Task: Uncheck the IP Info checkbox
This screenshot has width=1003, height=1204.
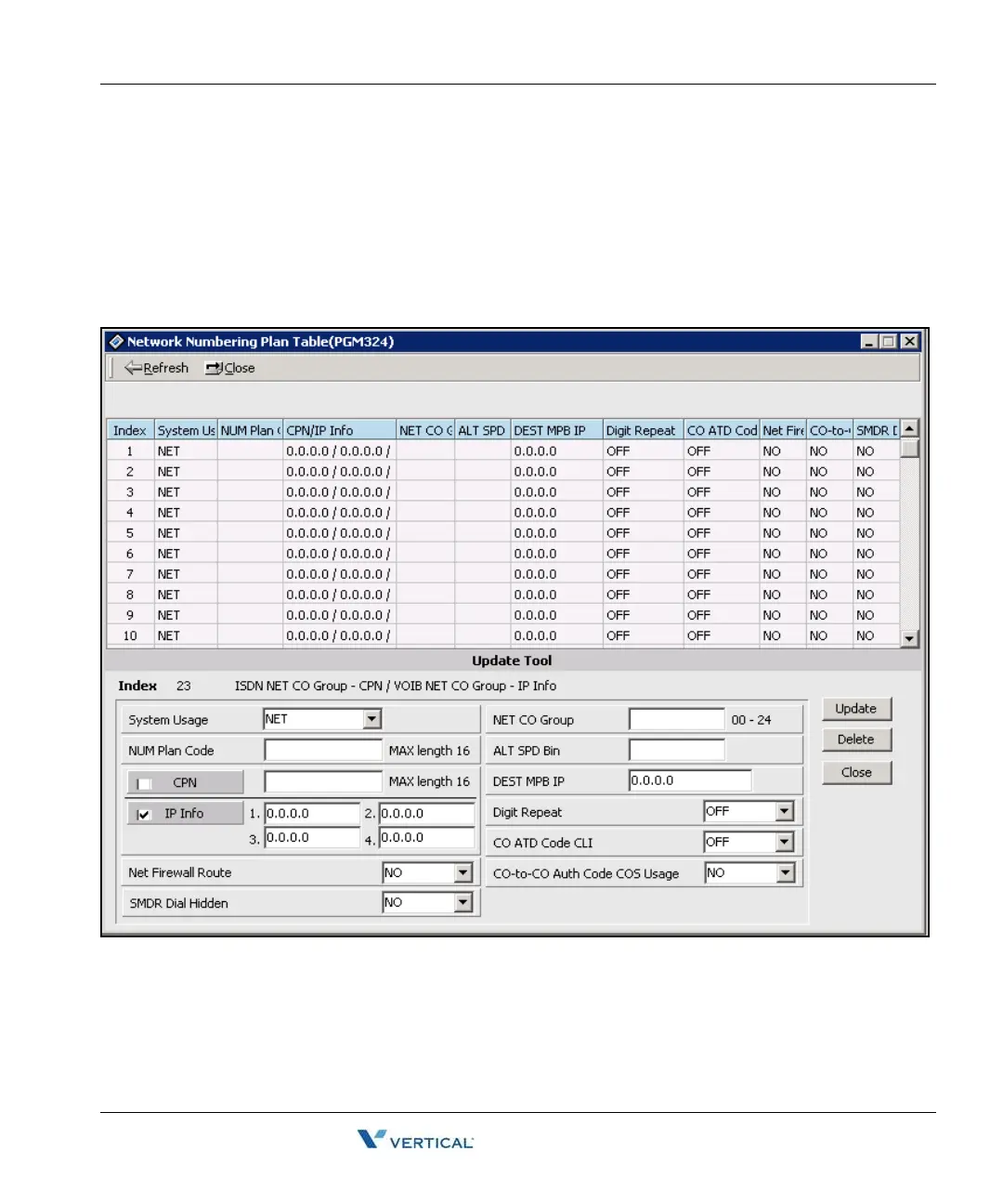Action: click(144, 814)
